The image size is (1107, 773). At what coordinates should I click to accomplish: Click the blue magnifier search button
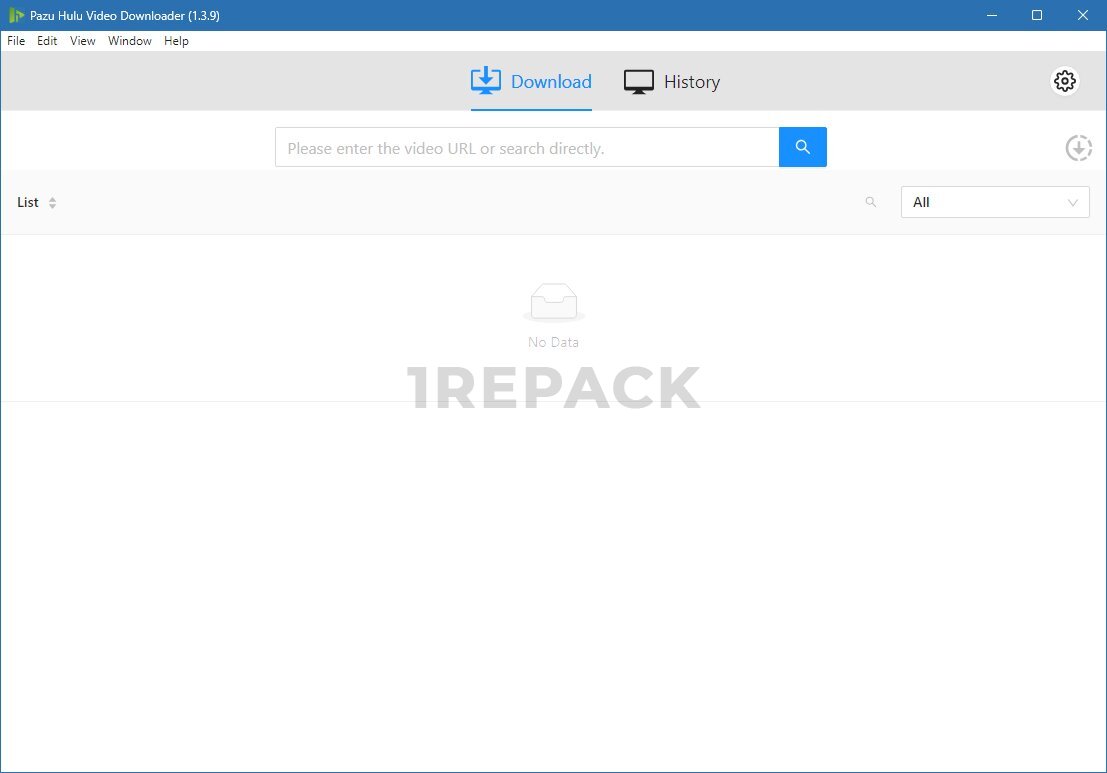[x=802, y=147]
